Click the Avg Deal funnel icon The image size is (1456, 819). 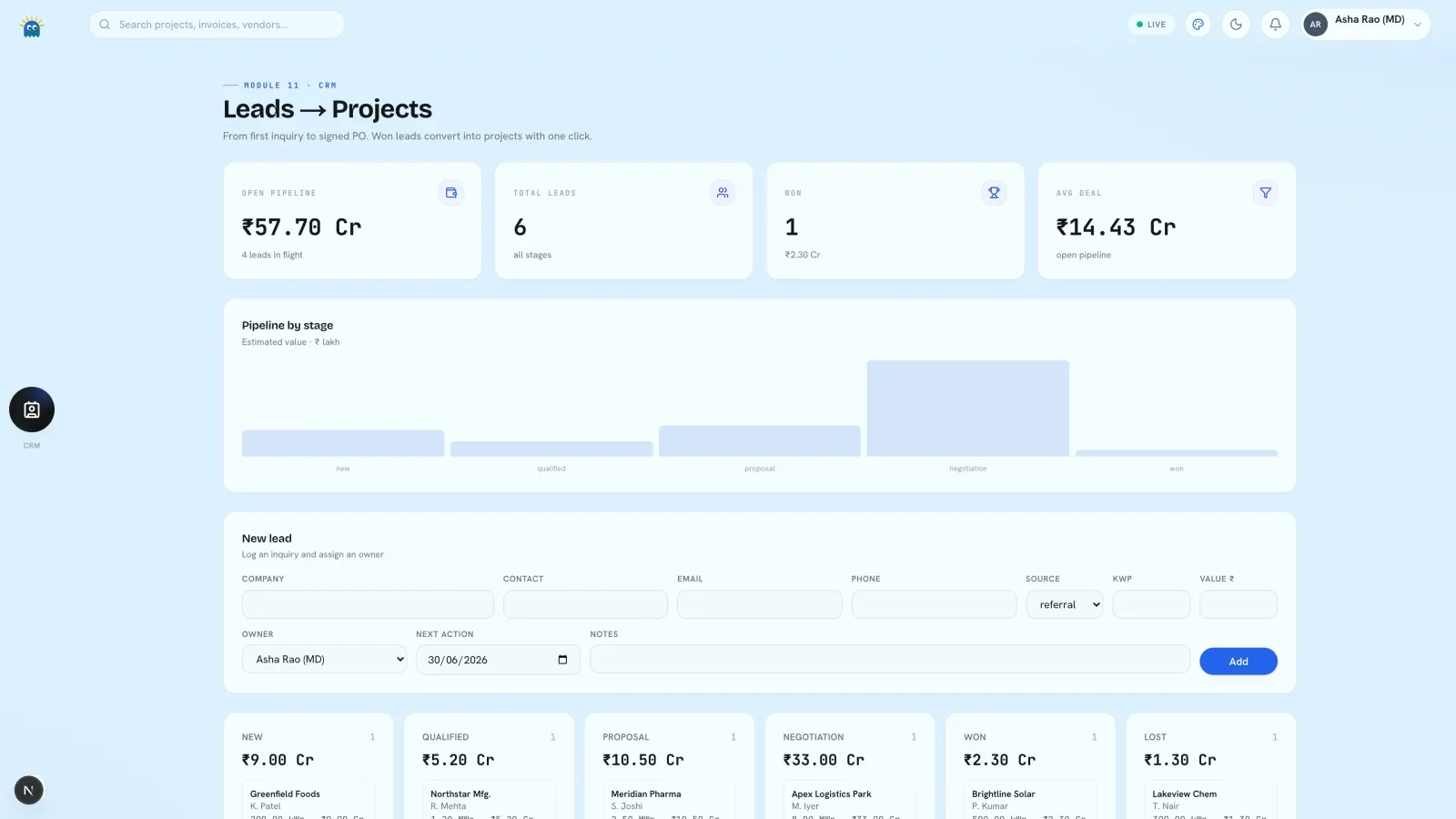pyautogui.click(x=1265, y=193)
